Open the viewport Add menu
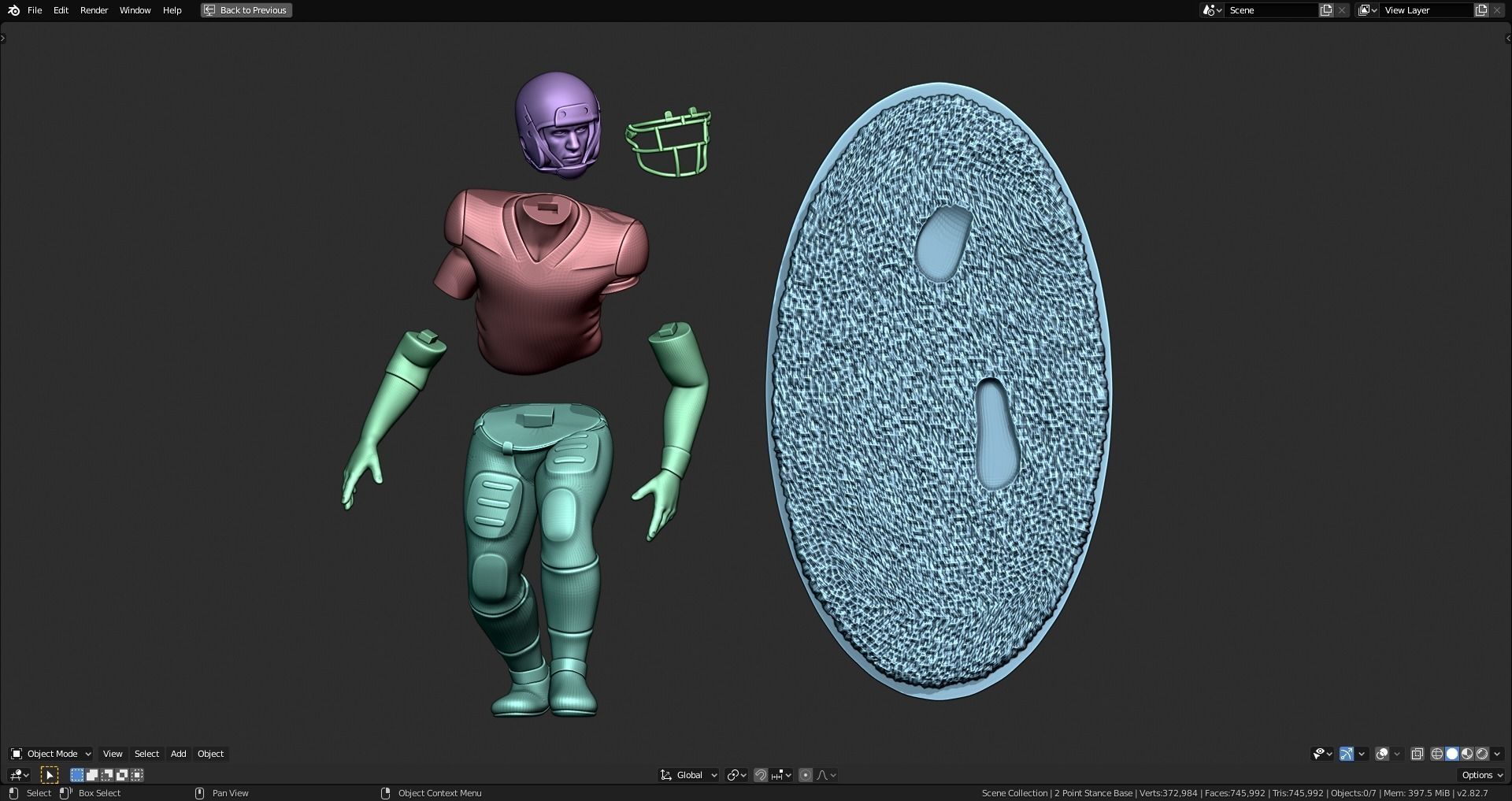 [179, 754]
